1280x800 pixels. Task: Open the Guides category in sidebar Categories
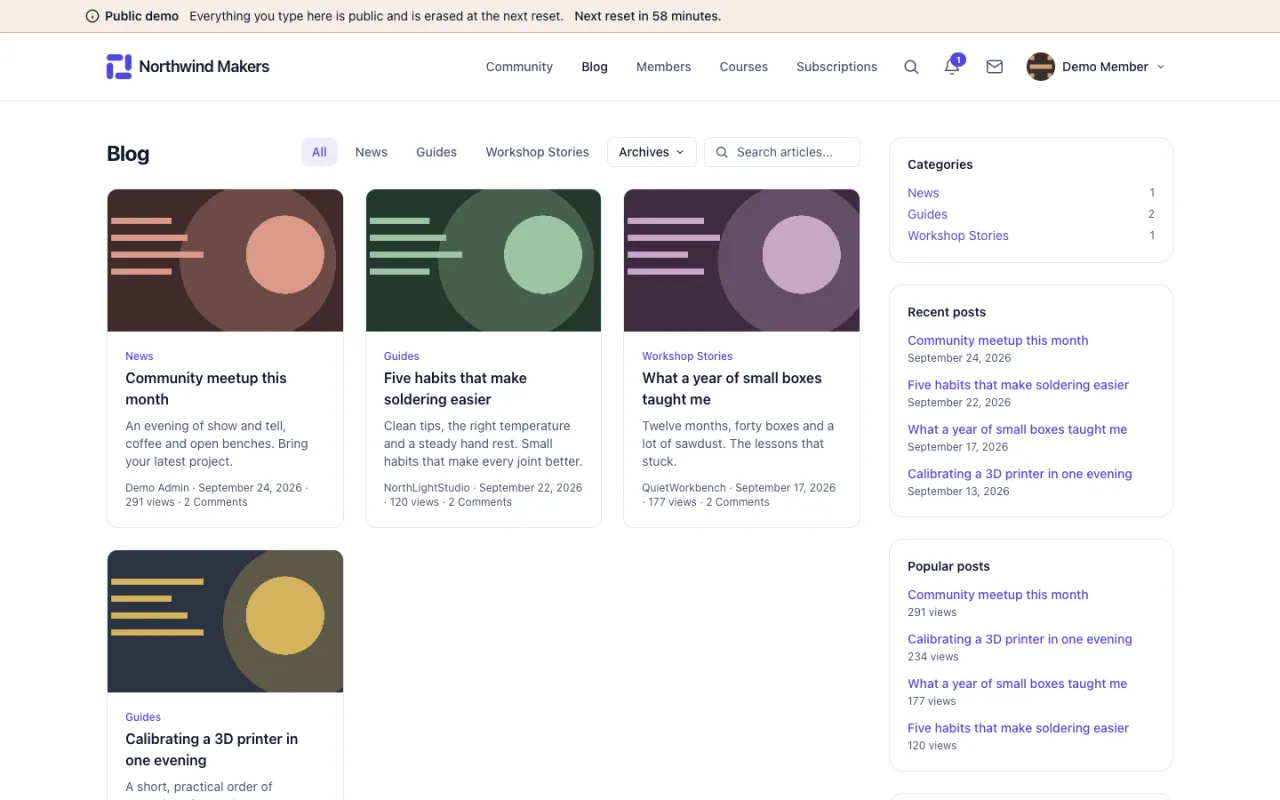[927, 214]
